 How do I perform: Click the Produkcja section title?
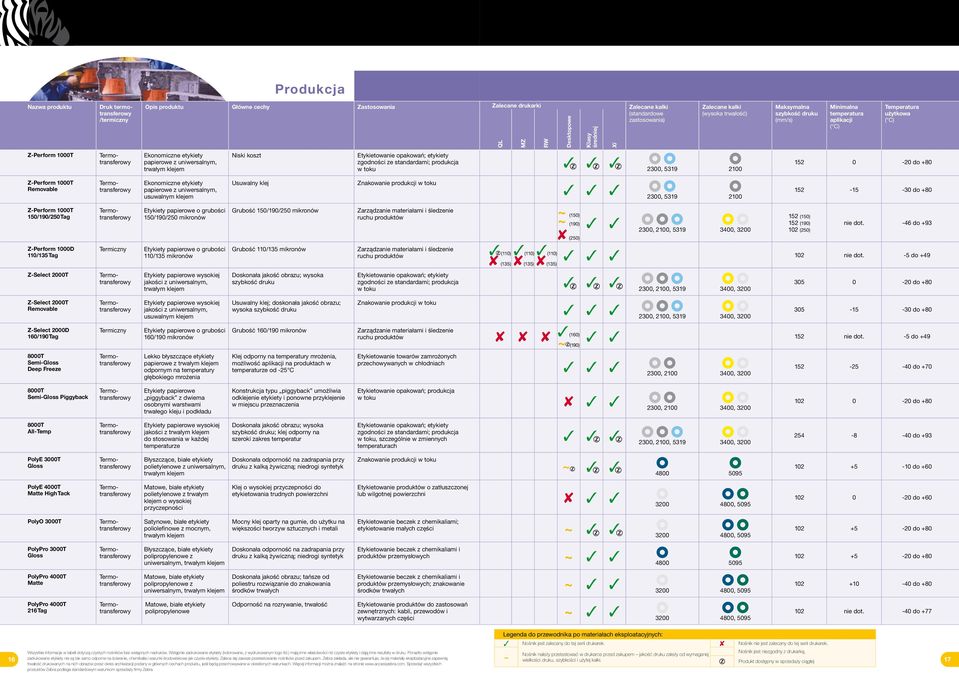[x=310, y=89]
